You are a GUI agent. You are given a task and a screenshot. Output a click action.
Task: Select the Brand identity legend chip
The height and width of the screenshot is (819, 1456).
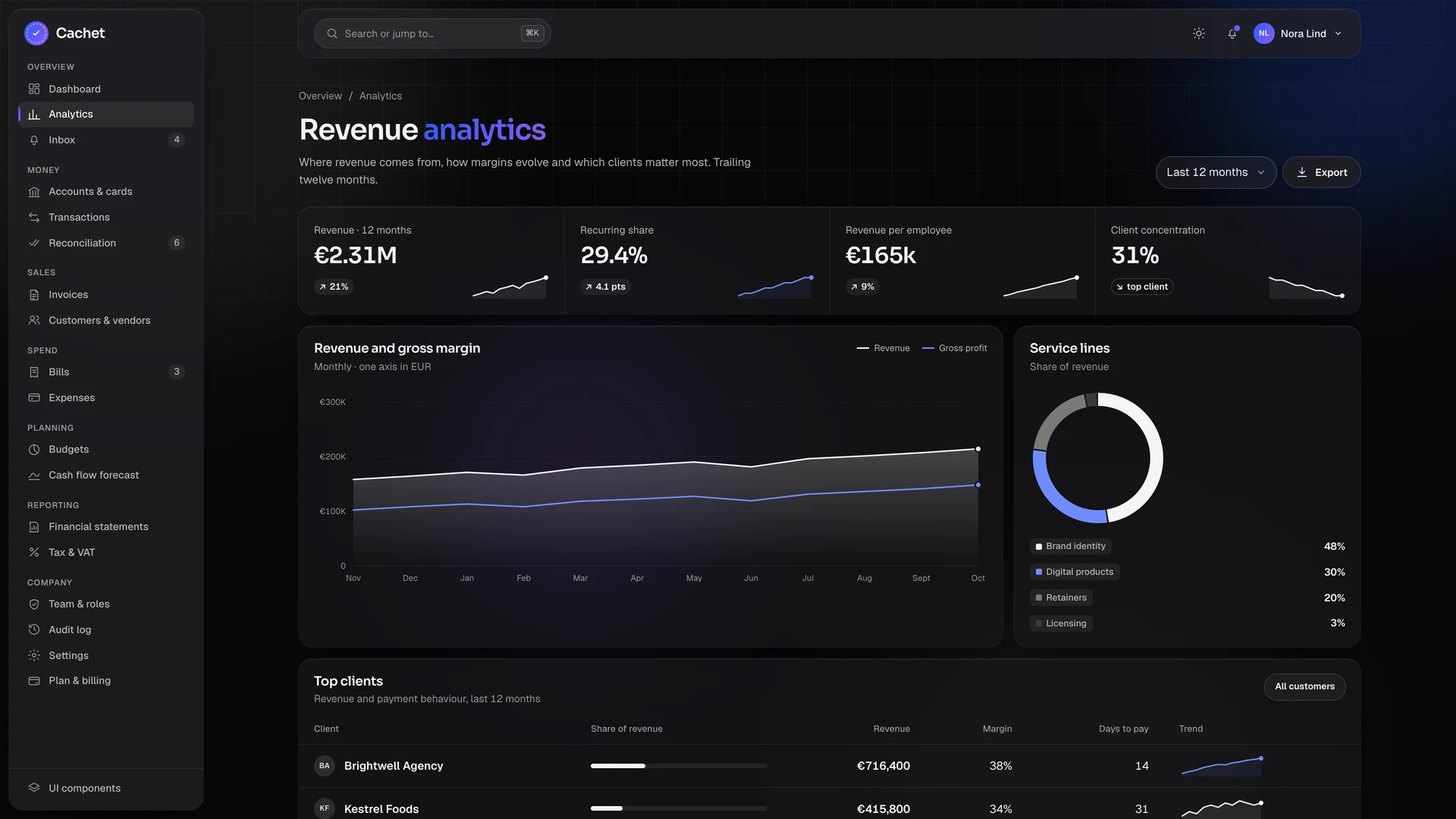click(x=1071, y=546)
